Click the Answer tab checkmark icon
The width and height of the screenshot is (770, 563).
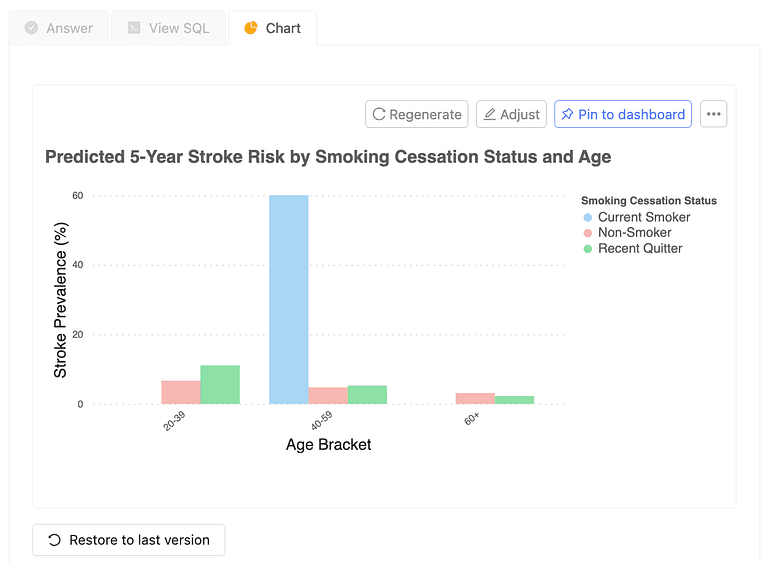tap(31, 28)
